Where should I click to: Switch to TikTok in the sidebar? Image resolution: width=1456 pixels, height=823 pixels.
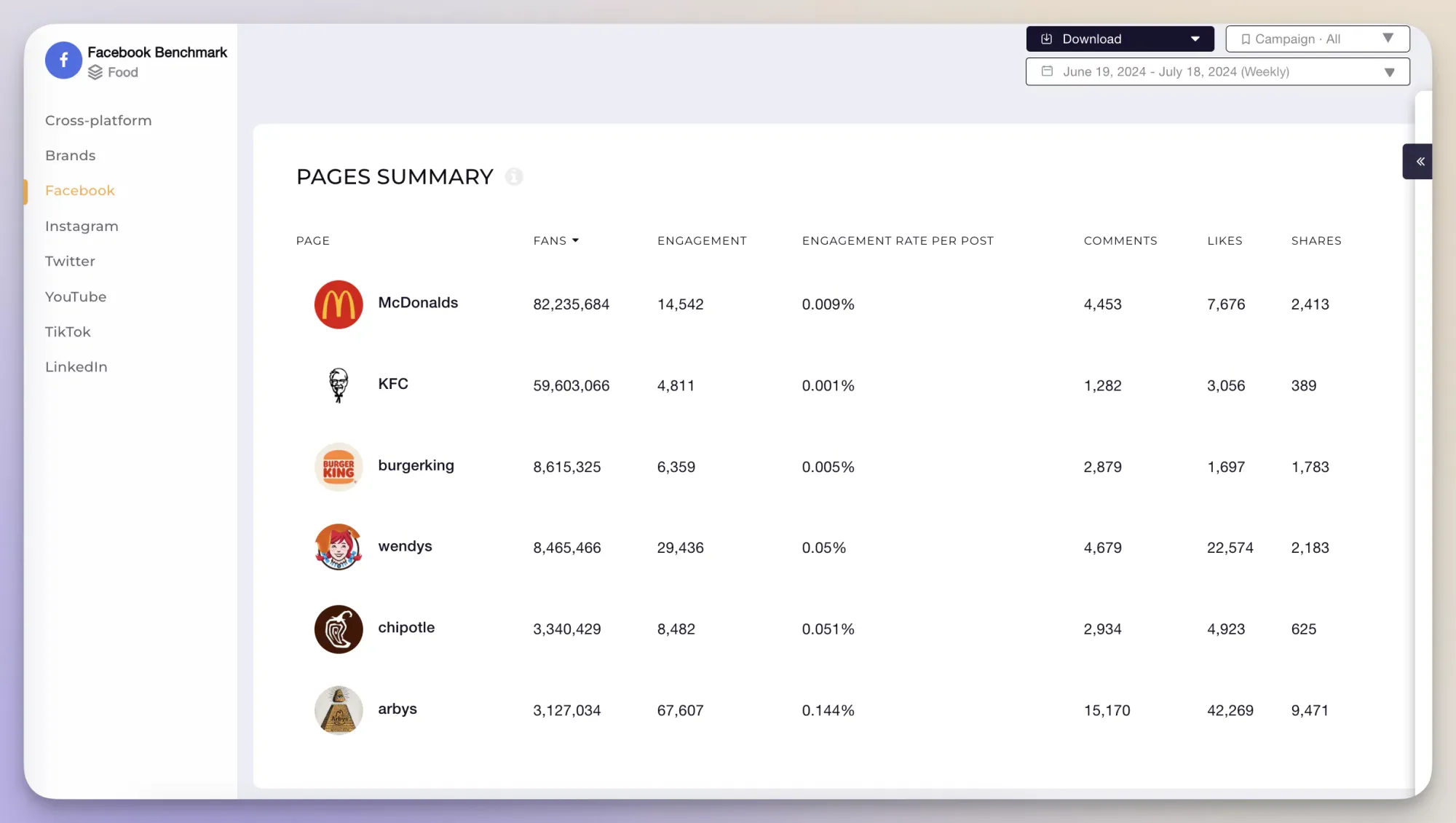click(68, 332)
